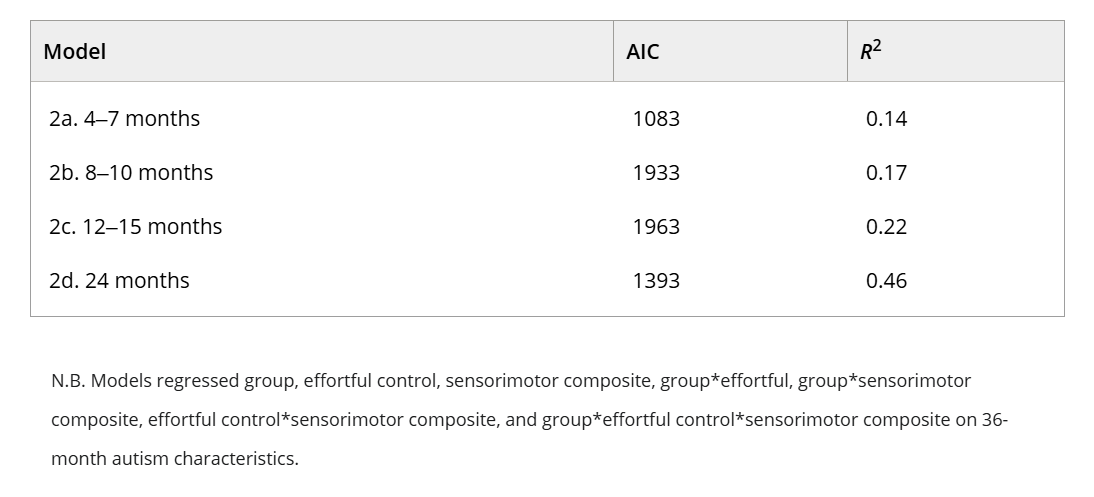Click R² value 0.46
1094x497 pixels.
pyautogui.click(x=886, y=280)
